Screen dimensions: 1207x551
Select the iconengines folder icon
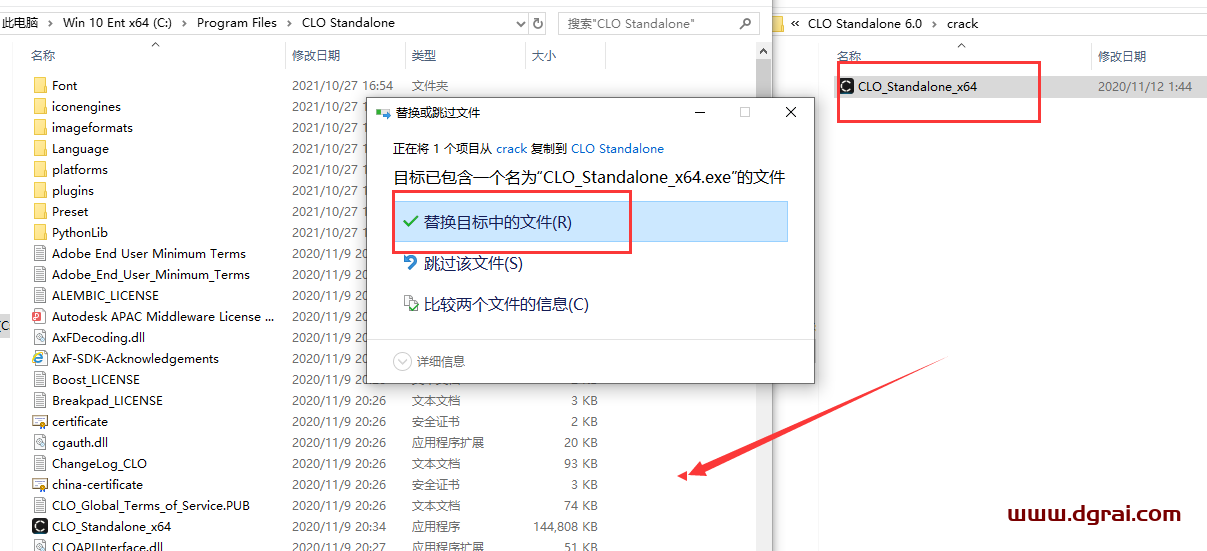40,107
